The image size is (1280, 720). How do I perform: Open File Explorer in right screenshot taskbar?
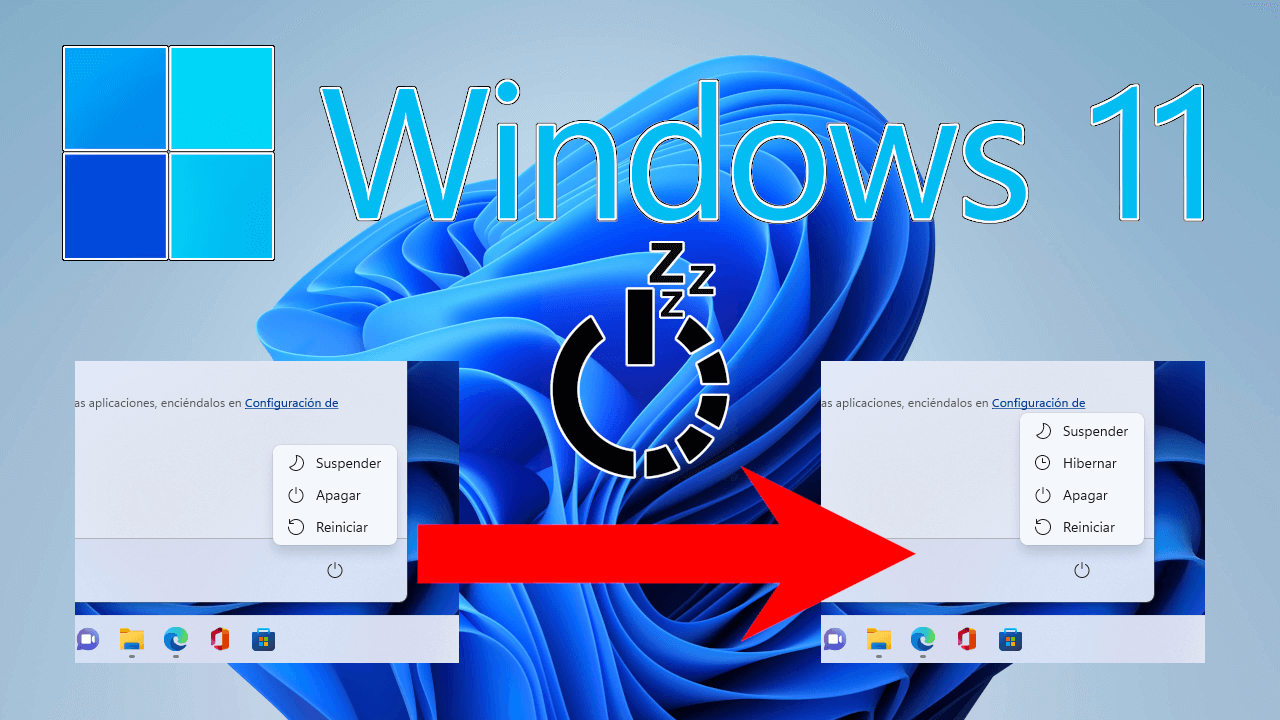[879, 639]
